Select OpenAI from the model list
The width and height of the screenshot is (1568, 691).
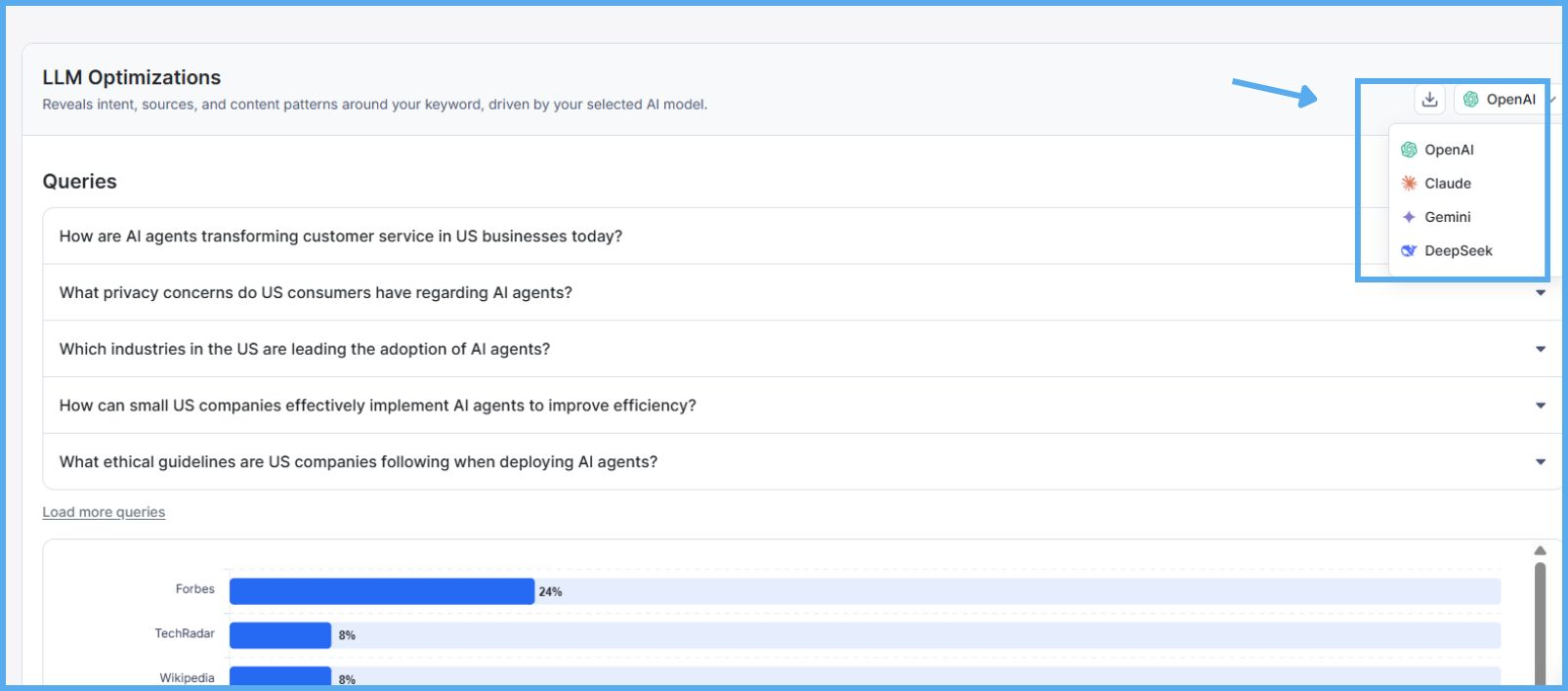(1448, 150)
